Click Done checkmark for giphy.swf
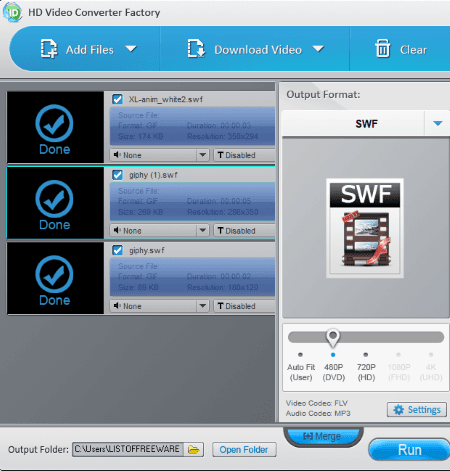The height and width of the screenshot is (471, 450). (x=54, y=275)
